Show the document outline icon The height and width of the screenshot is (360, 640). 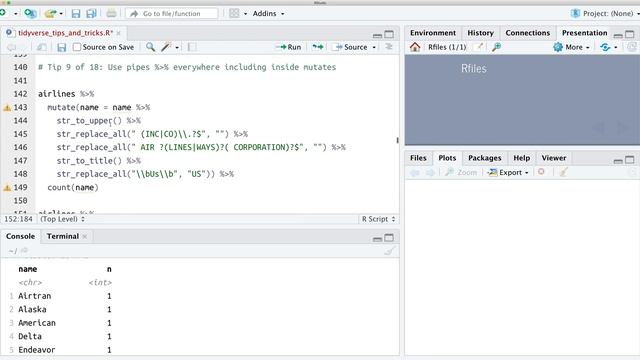coord(389,47)
